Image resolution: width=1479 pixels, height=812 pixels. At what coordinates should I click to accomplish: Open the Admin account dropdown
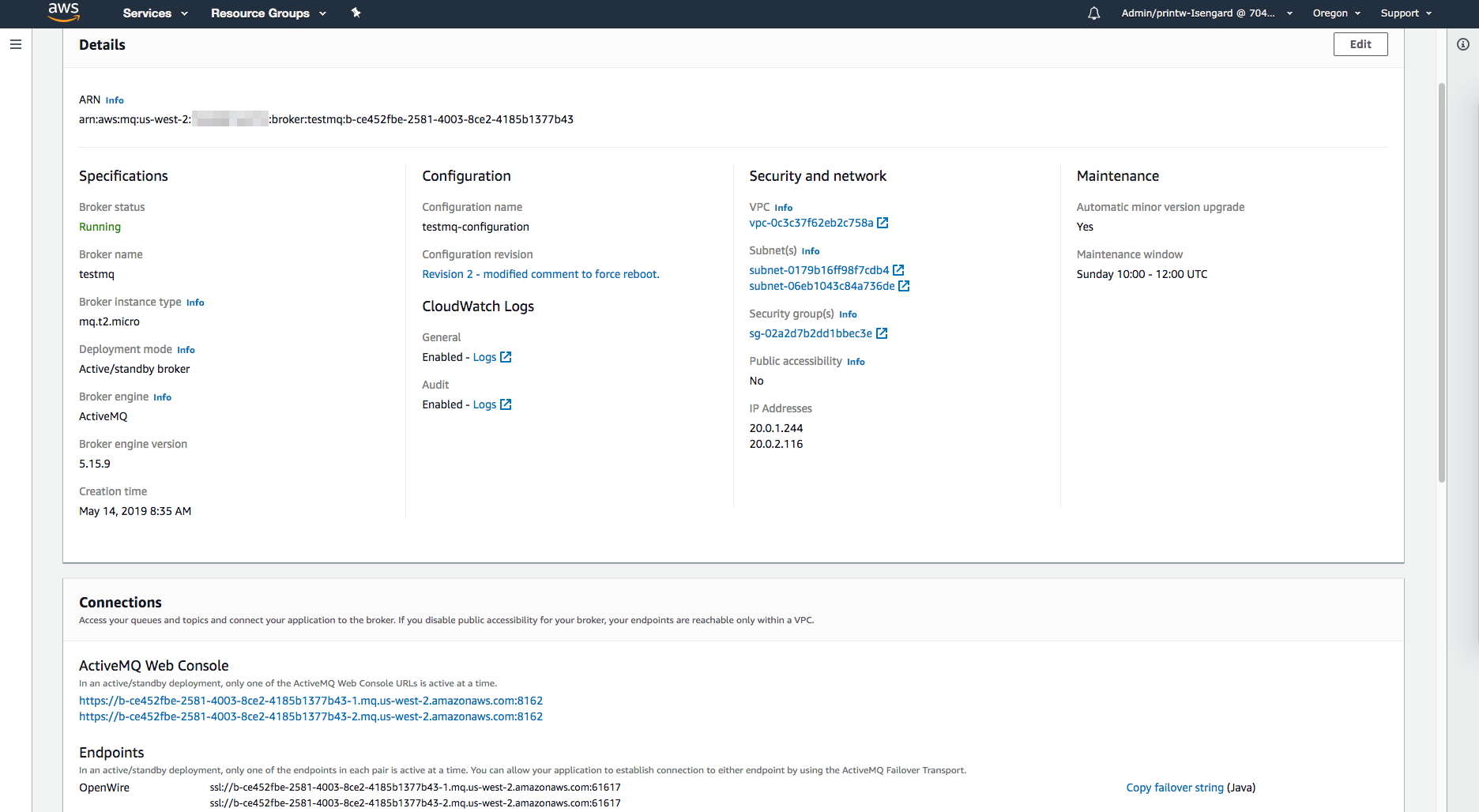[1207, 13]
